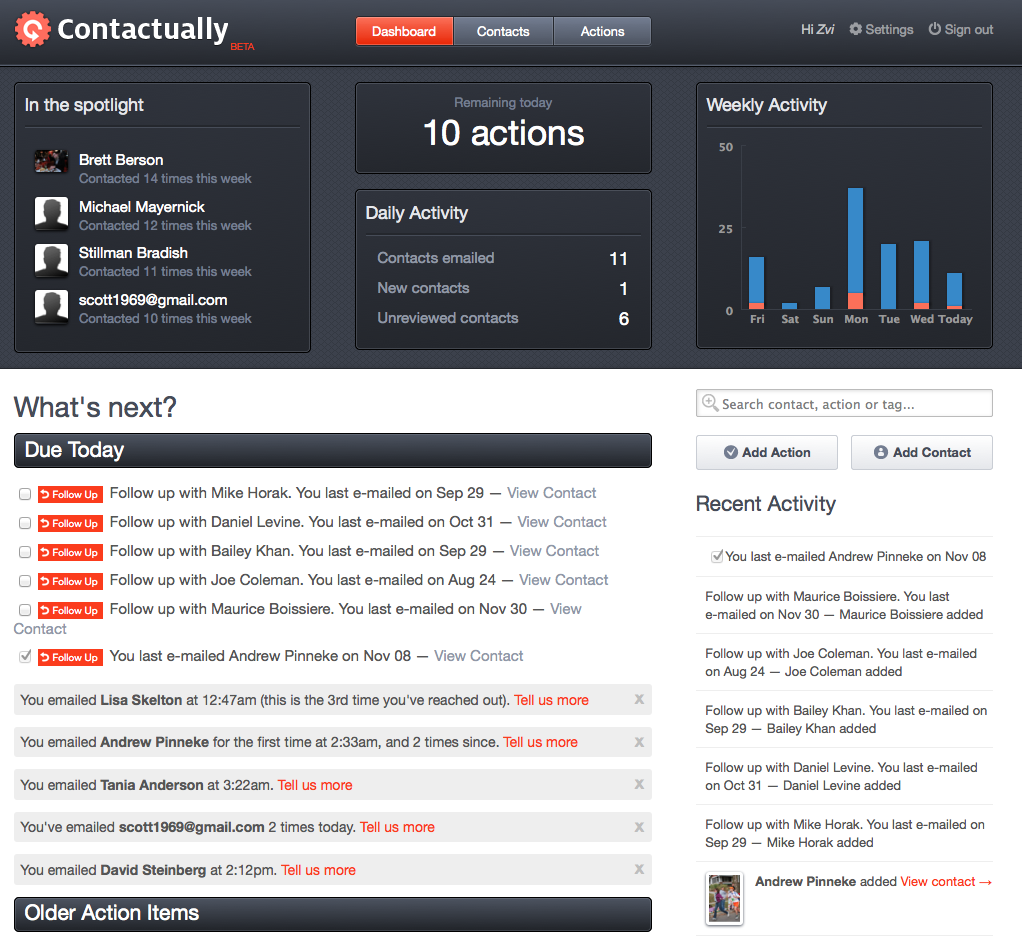The height and width of the screenshot is (938, 1022).
Task: Check the Mike Horak follow-up checkbox
Action: [25, 494]
